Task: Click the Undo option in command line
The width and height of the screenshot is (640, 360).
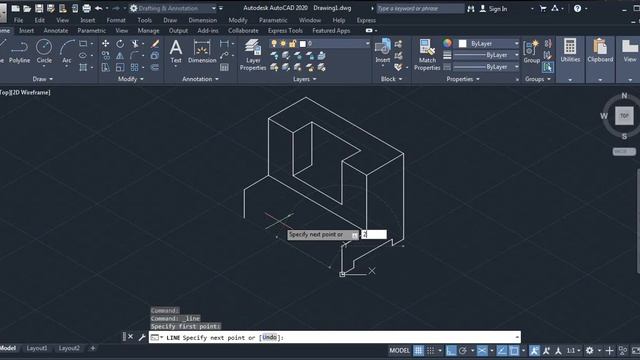Action: tap(269, 337)
